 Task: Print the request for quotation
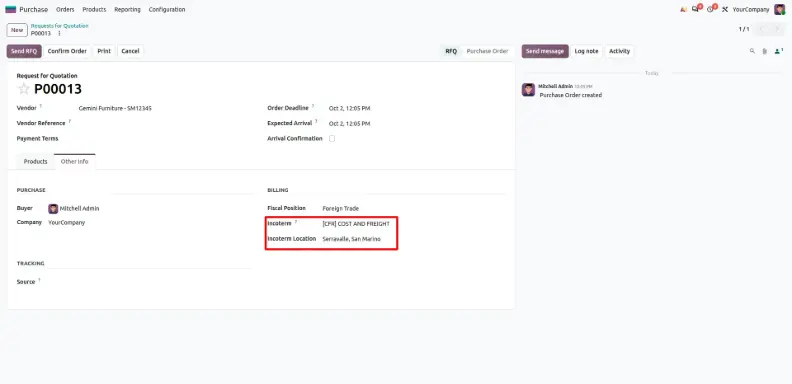click(x=104, y=51)
